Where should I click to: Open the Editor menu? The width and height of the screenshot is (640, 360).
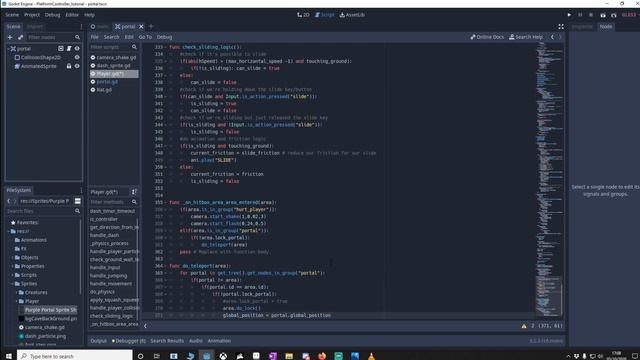pyautogui.click(x=72, y=15)
